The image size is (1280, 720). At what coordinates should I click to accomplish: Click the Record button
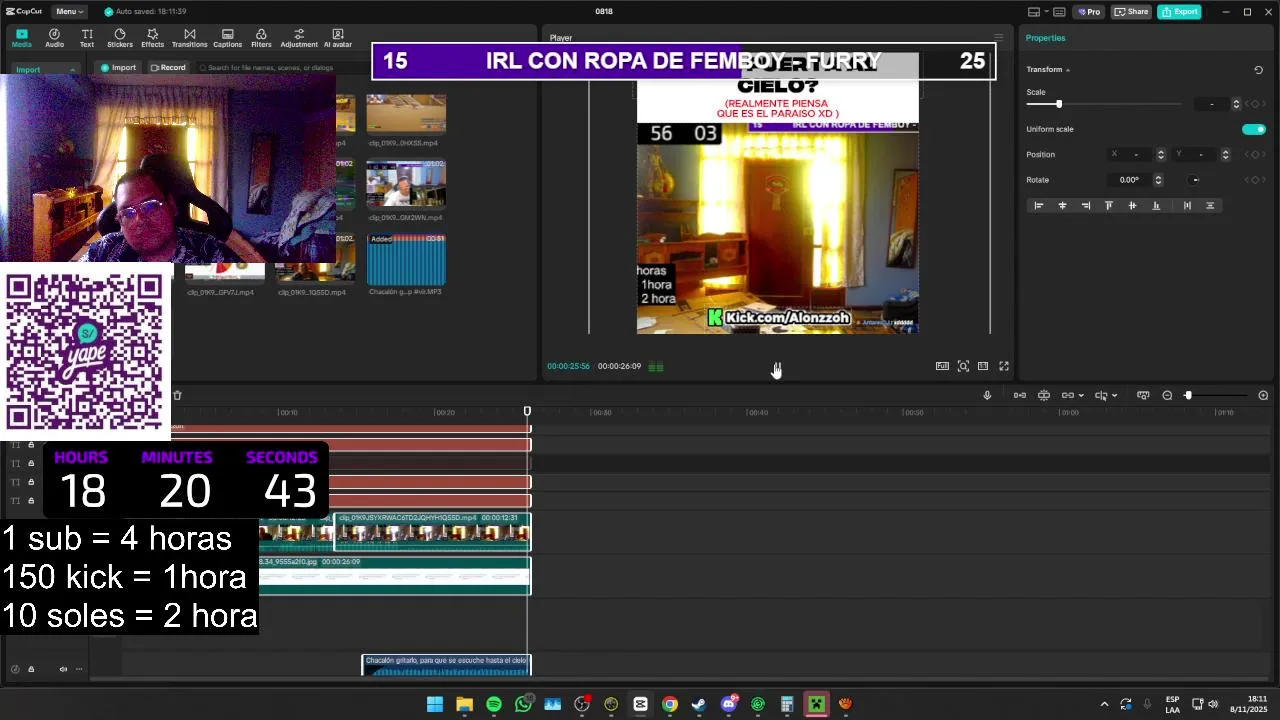tap(168, 68)
